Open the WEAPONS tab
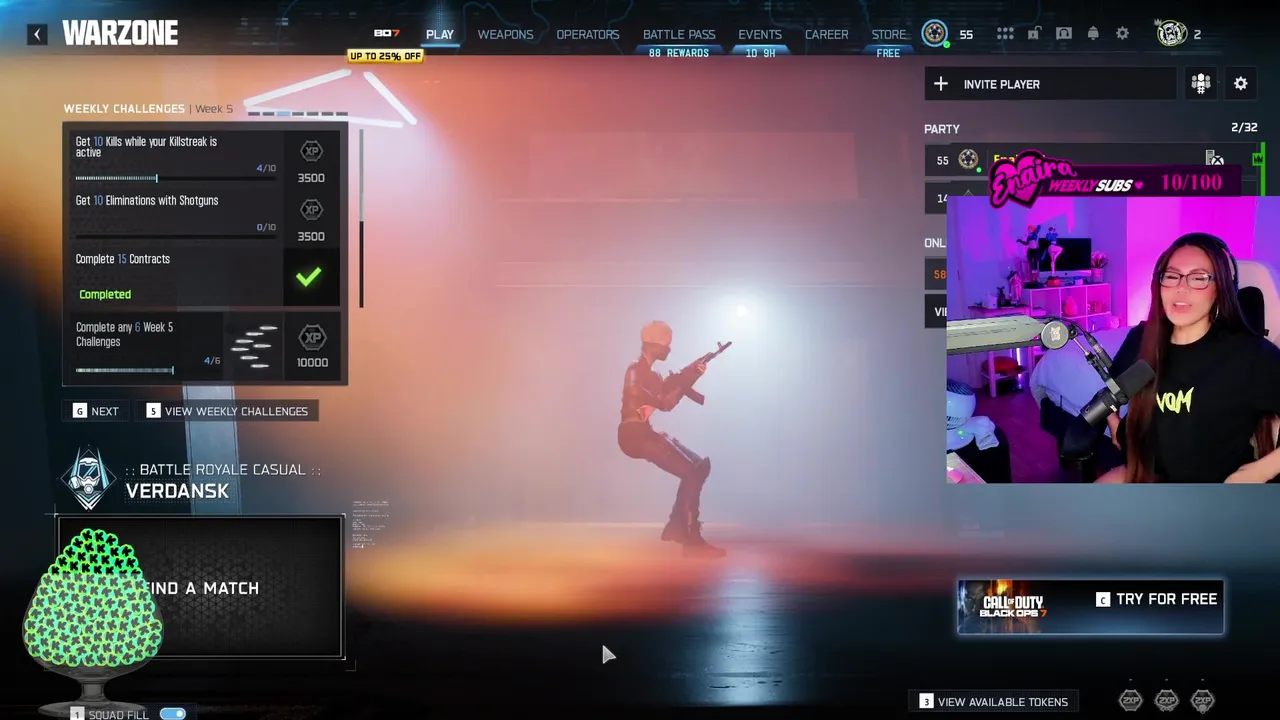This screenshot has height=720, width=1280. pos(505,34)
